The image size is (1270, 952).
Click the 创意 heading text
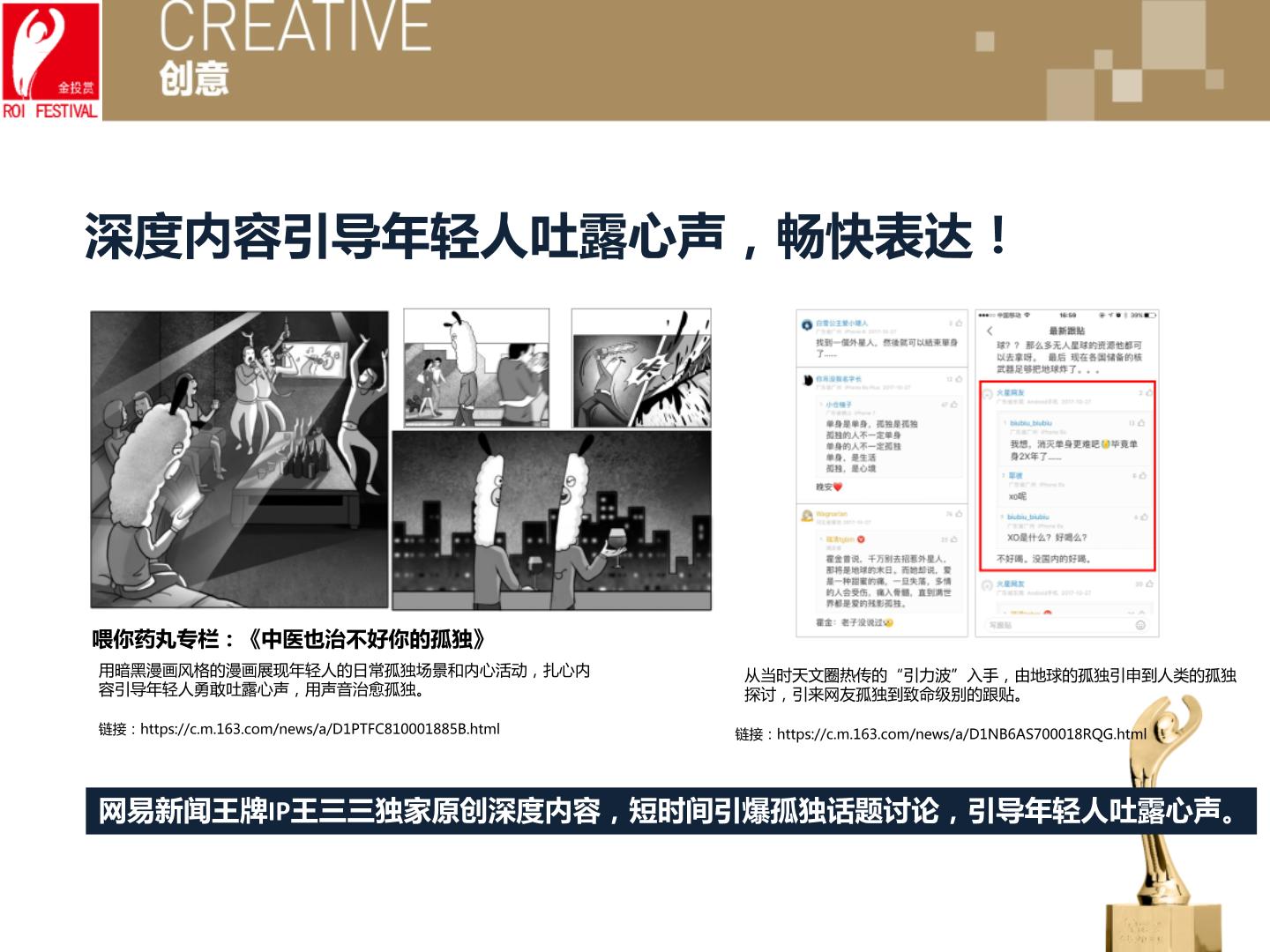(194, 79)
